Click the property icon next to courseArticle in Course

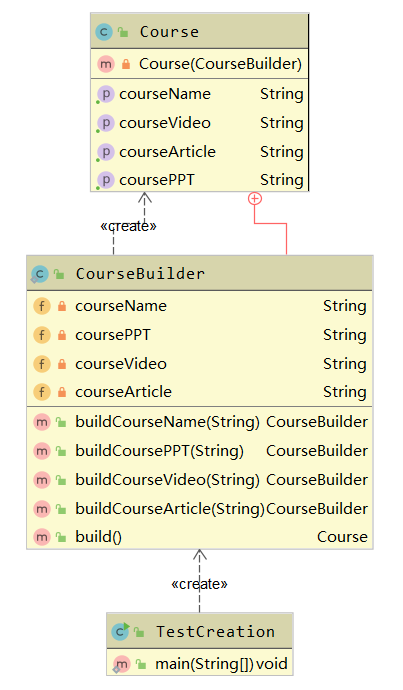(106, 152)
